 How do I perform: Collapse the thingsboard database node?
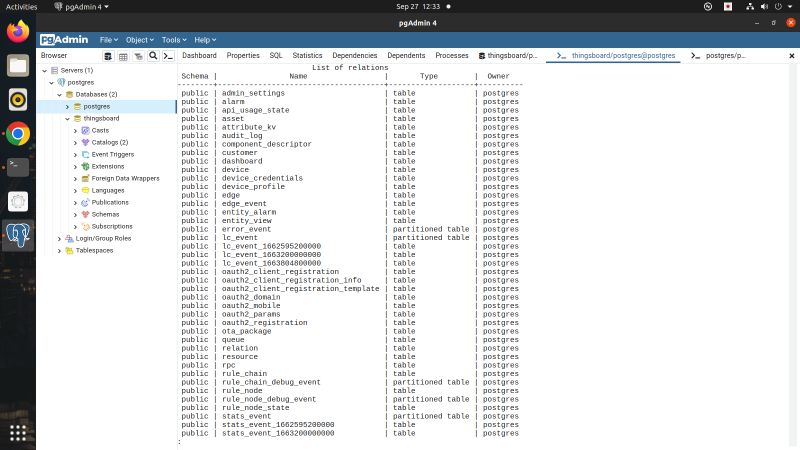click(67, 118)
